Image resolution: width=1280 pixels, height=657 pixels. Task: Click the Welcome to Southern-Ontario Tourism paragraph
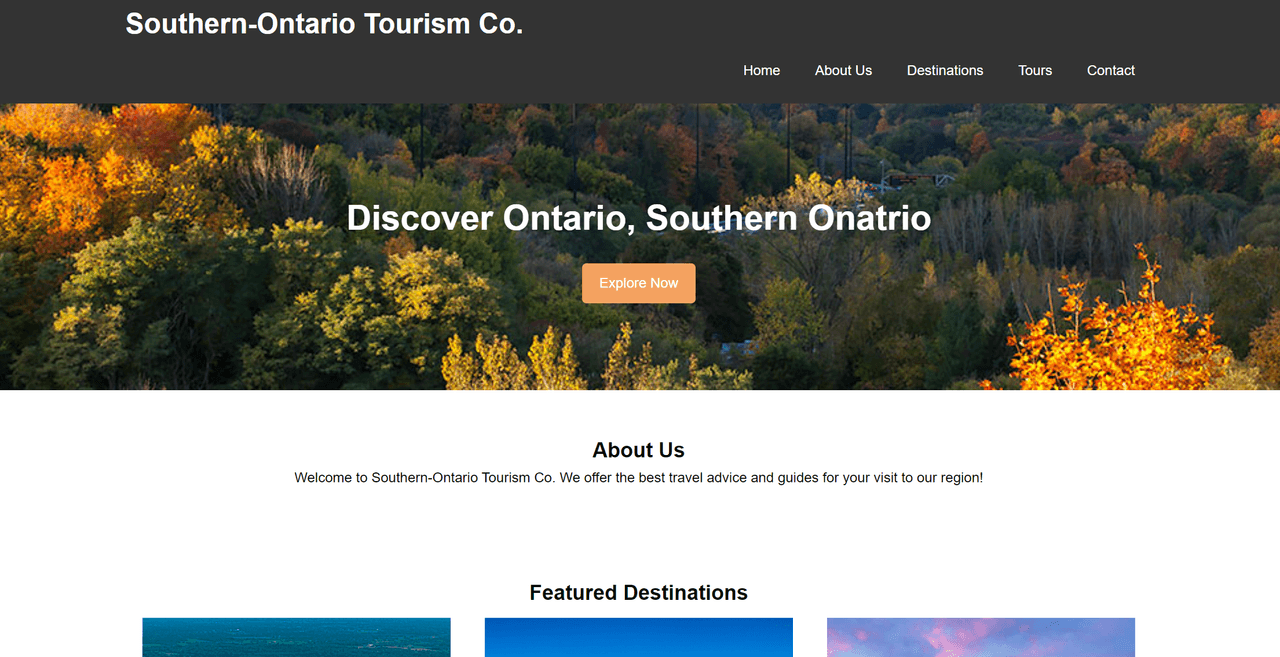coord(639,478)
